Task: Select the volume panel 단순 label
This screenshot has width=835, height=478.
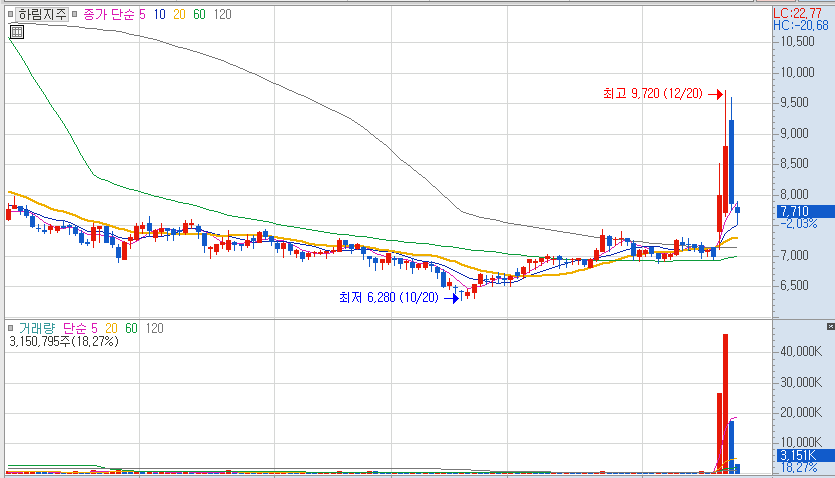Action: [x=75, y=328]
